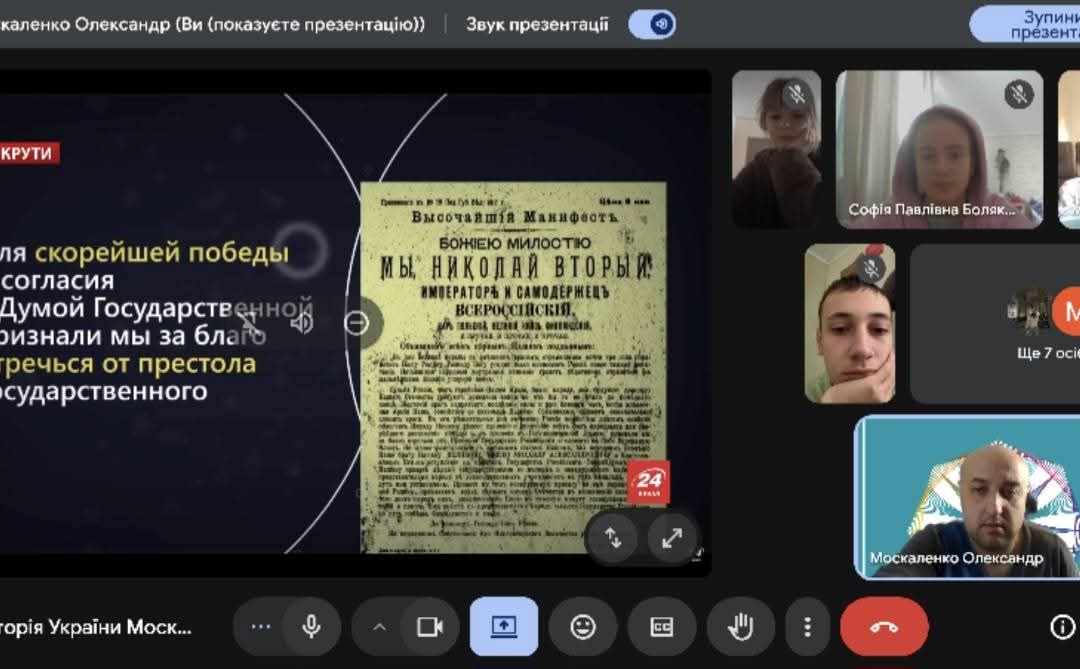Click the КРУТИ red label in the presentation
This screenshot has width=1080, height=669.
click(29, 153)
